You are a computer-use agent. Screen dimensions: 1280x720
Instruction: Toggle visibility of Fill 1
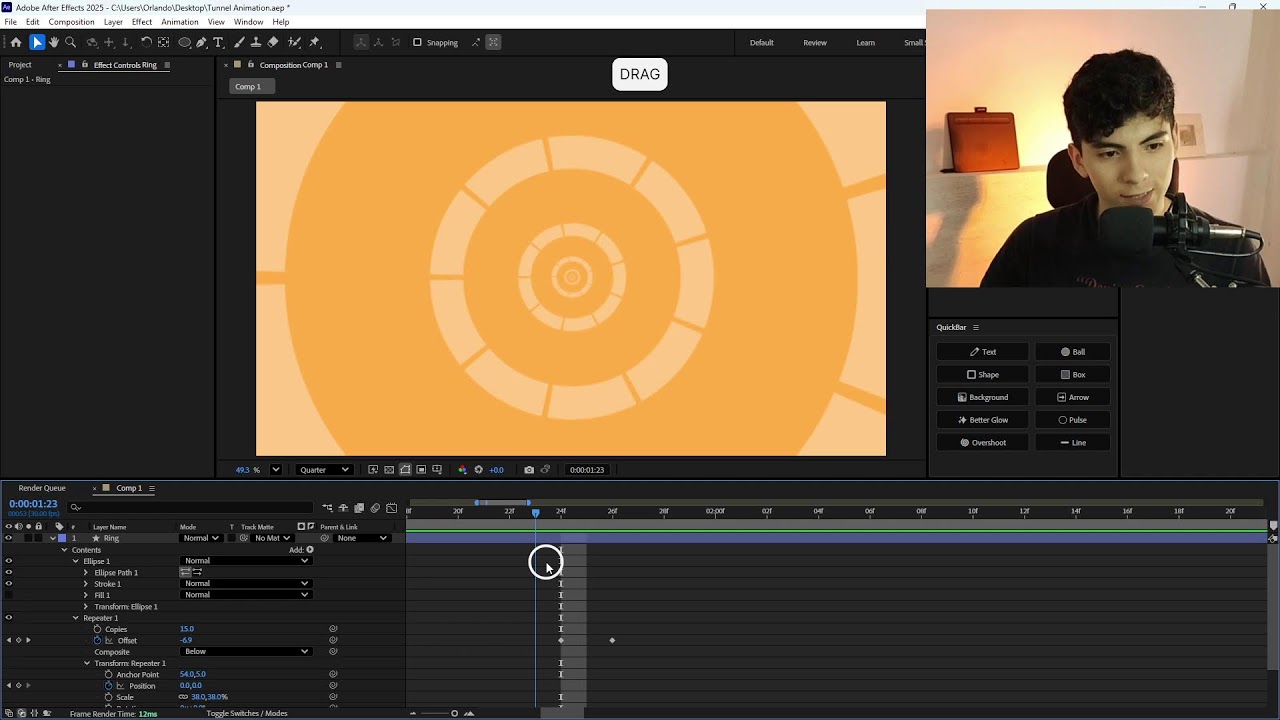(9, 595)
